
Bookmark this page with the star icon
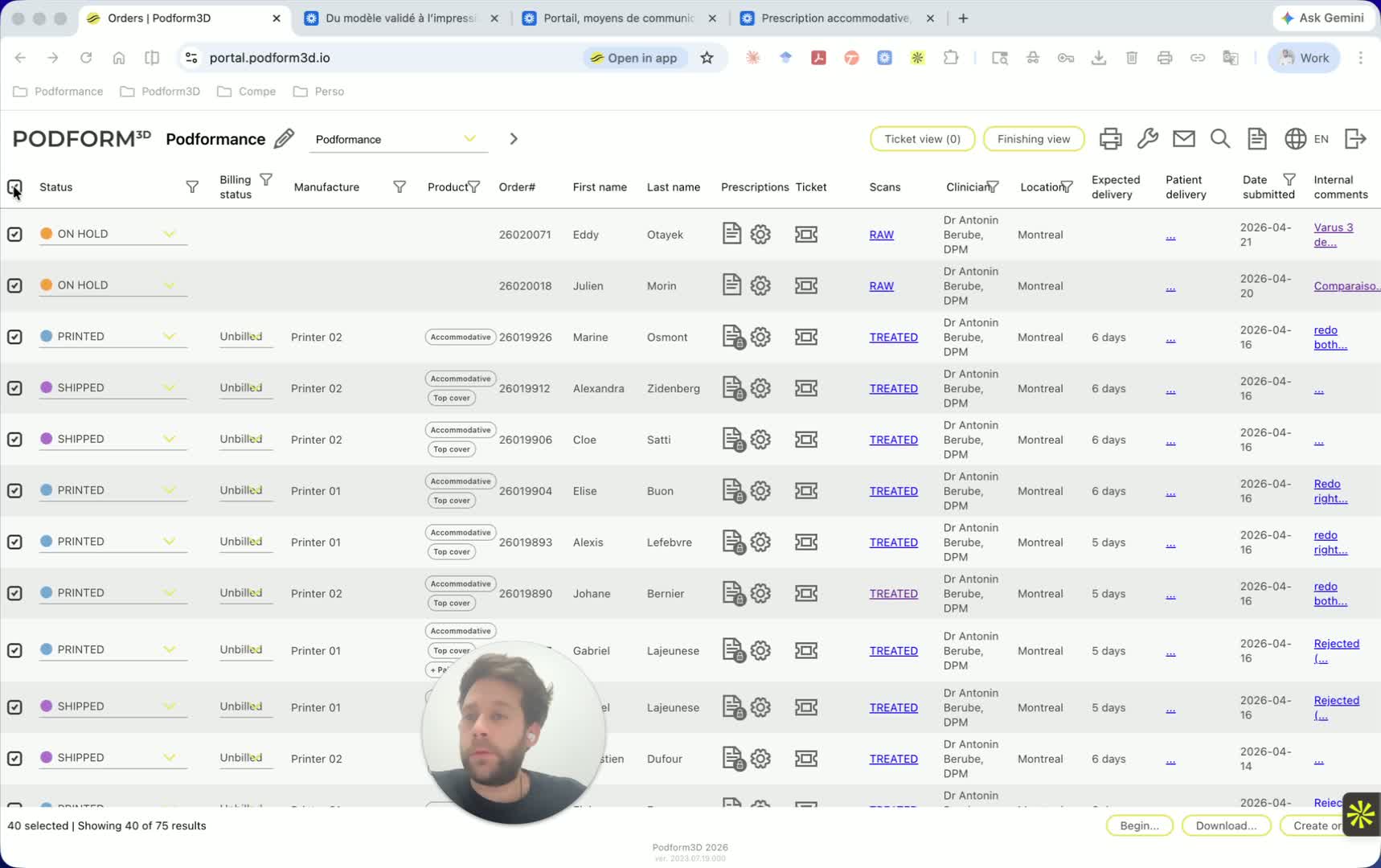(x=707, y=58)
